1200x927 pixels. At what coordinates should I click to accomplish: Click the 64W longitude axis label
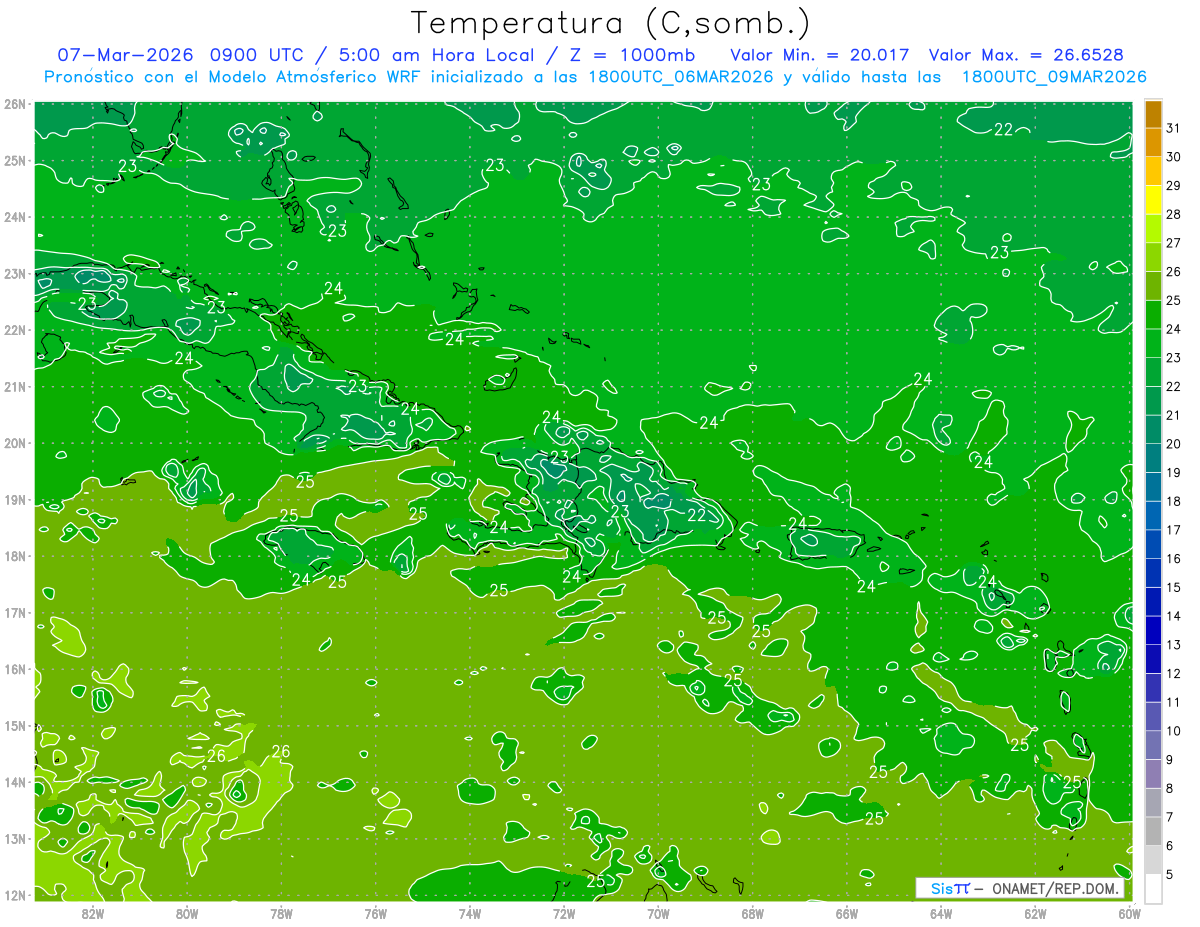(x=941, y=913)
